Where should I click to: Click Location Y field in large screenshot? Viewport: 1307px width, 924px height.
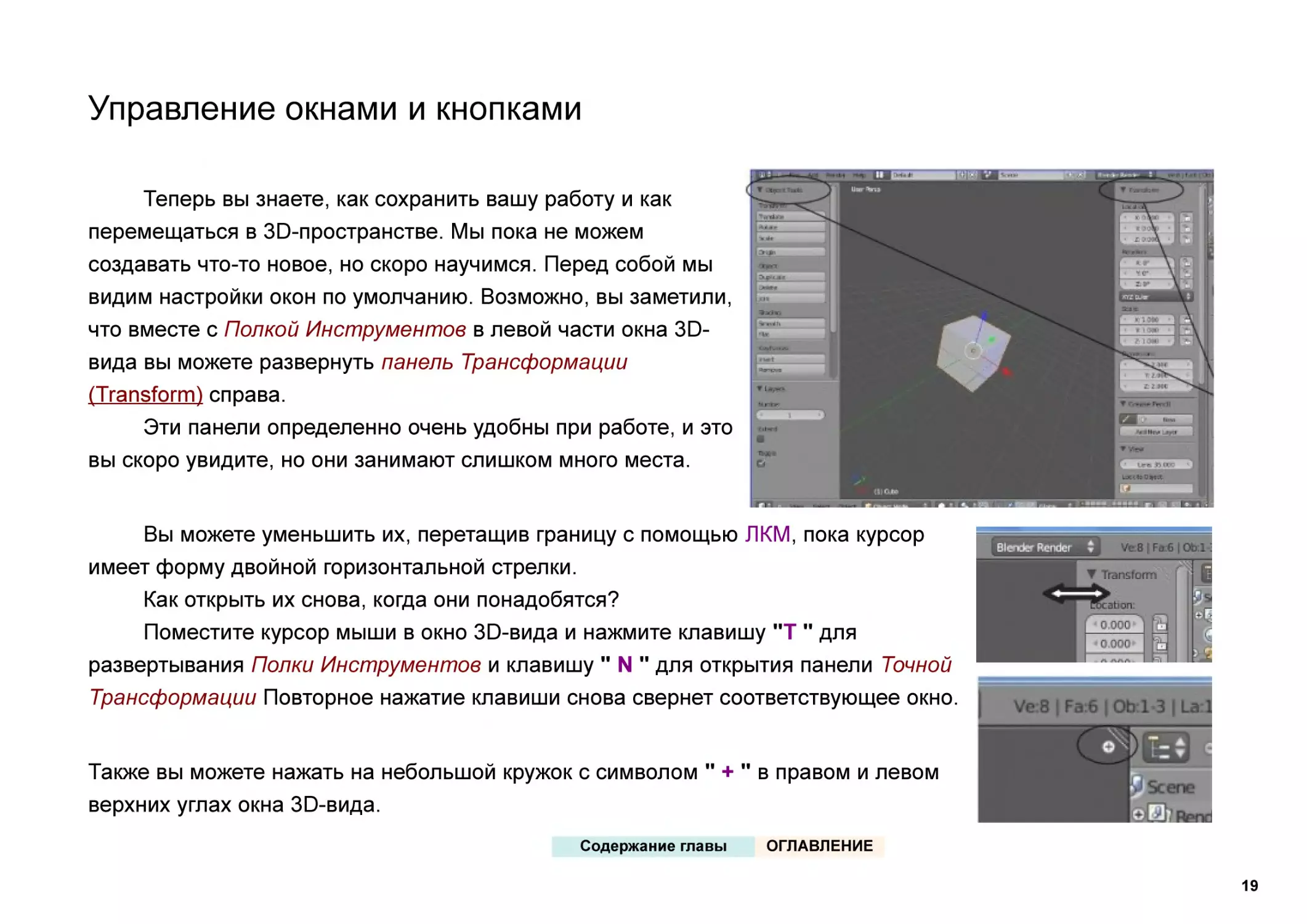1147,228
